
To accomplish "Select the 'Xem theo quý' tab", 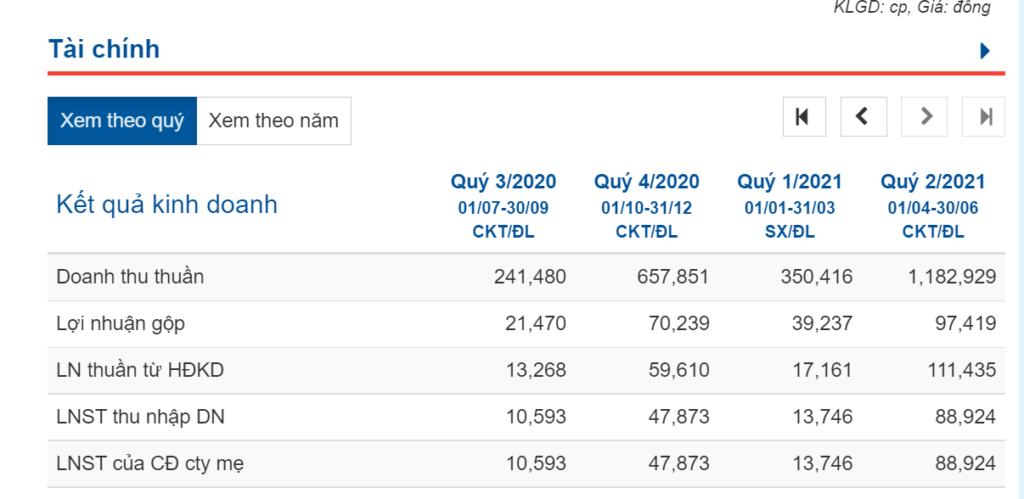I will click(x=122, y=121).
